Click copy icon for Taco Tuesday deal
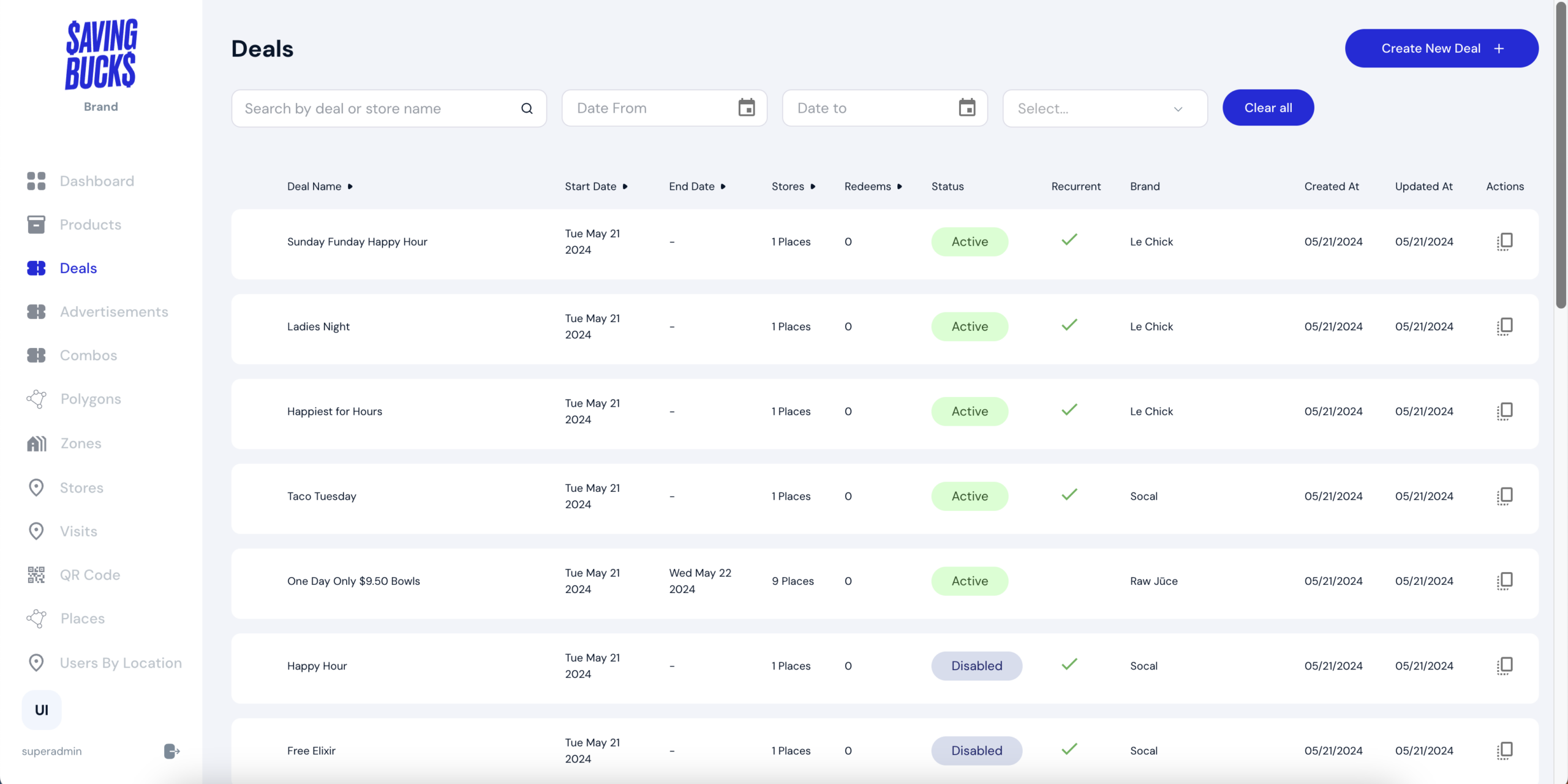 click(x=1504, y=496)
